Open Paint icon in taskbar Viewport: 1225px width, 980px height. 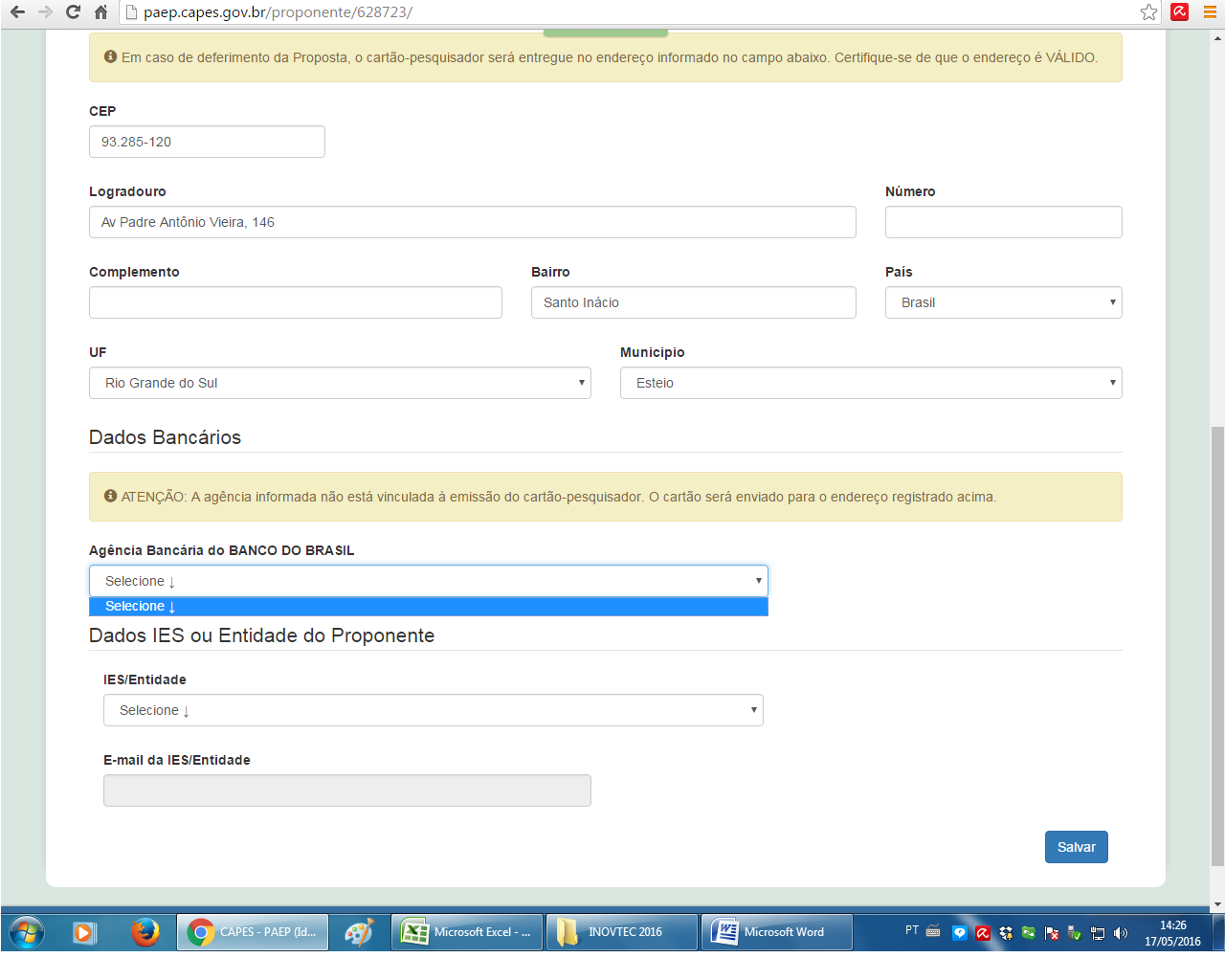(x=359, y=931)
